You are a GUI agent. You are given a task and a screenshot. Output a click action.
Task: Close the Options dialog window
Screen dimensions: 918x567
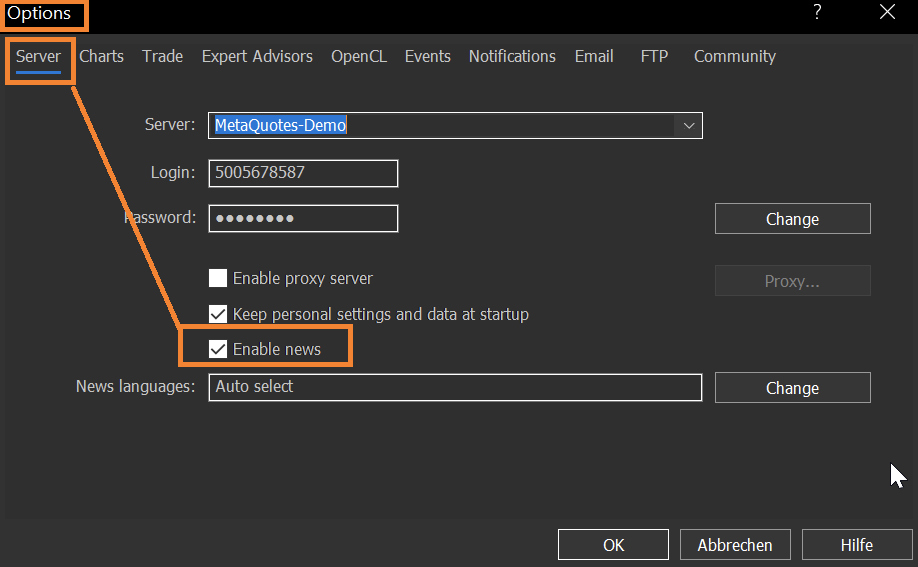tap(887, 12)
